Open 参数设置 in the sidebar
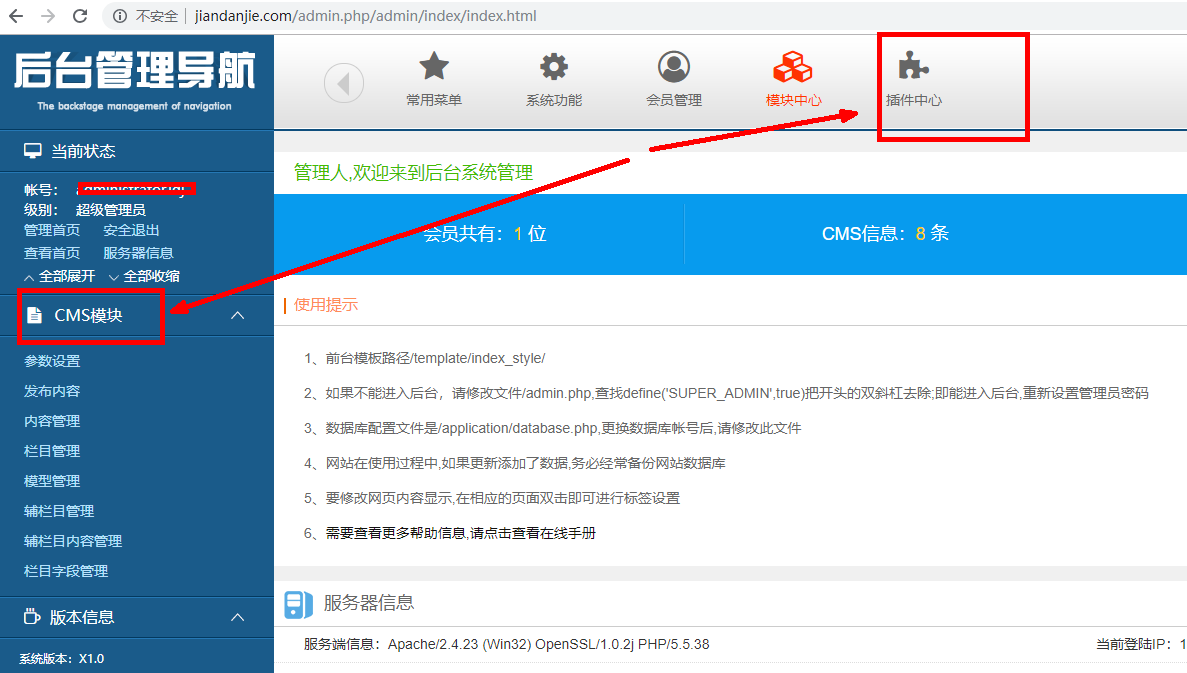1187x673 pixels. 52,361
